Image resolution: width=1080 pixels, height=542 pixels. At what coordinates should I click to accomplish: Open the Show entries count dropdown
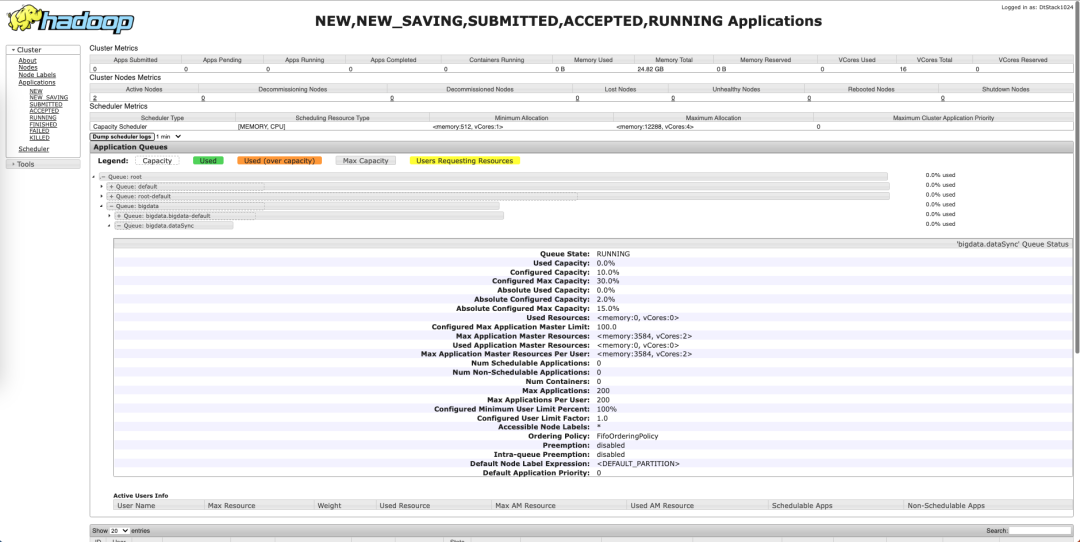tap(119, 531)
